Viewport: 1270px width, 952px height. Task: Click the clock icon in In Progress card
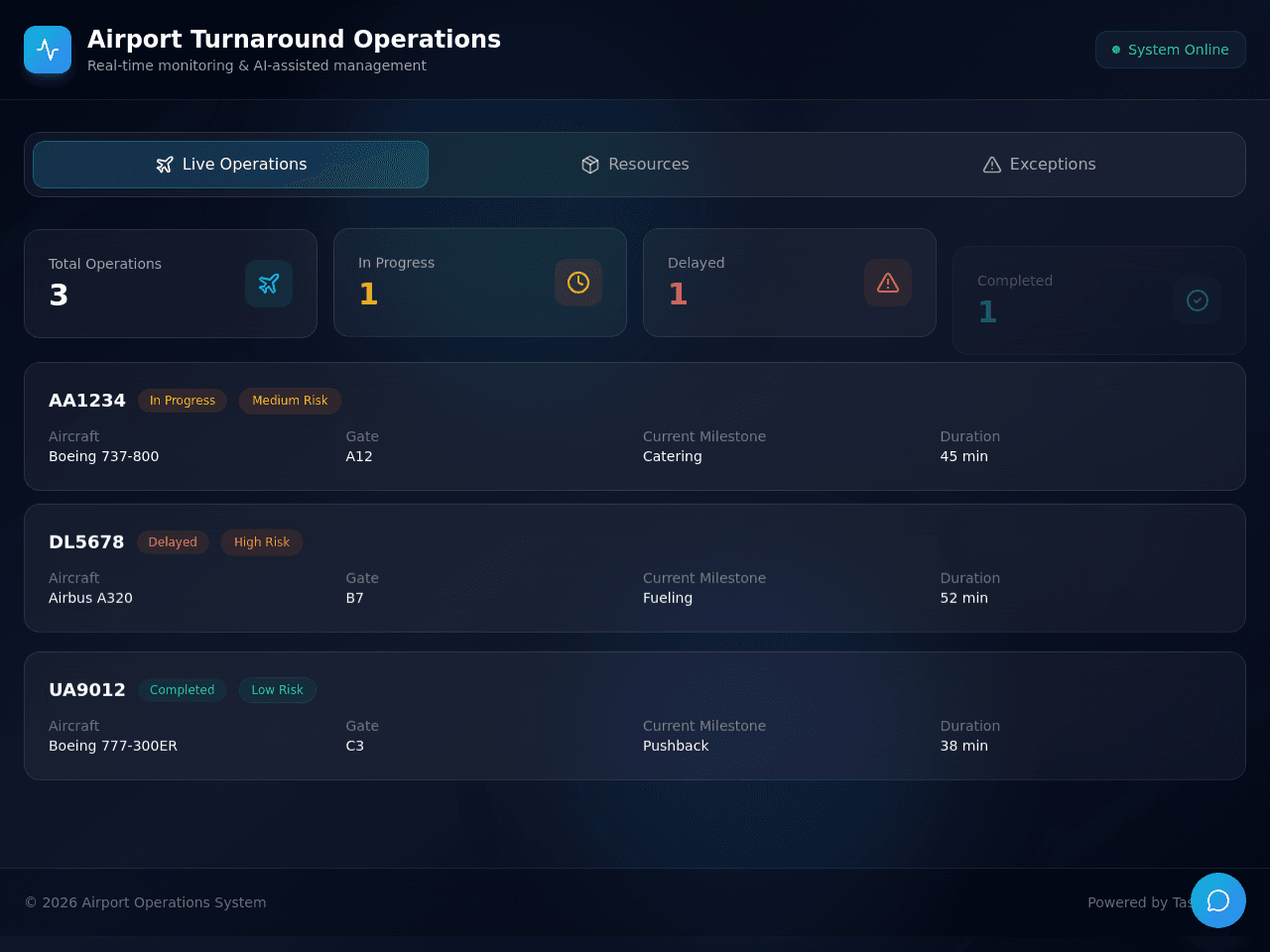(578, 283)
